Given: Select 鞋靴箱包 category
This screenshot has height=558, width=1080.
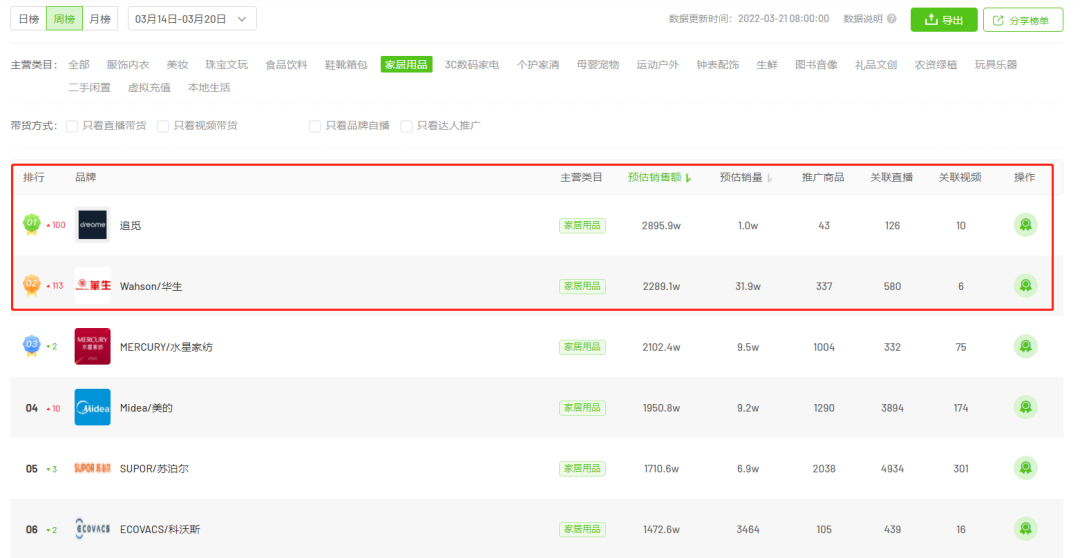Looking at the screenshot, I should (346, 65).
